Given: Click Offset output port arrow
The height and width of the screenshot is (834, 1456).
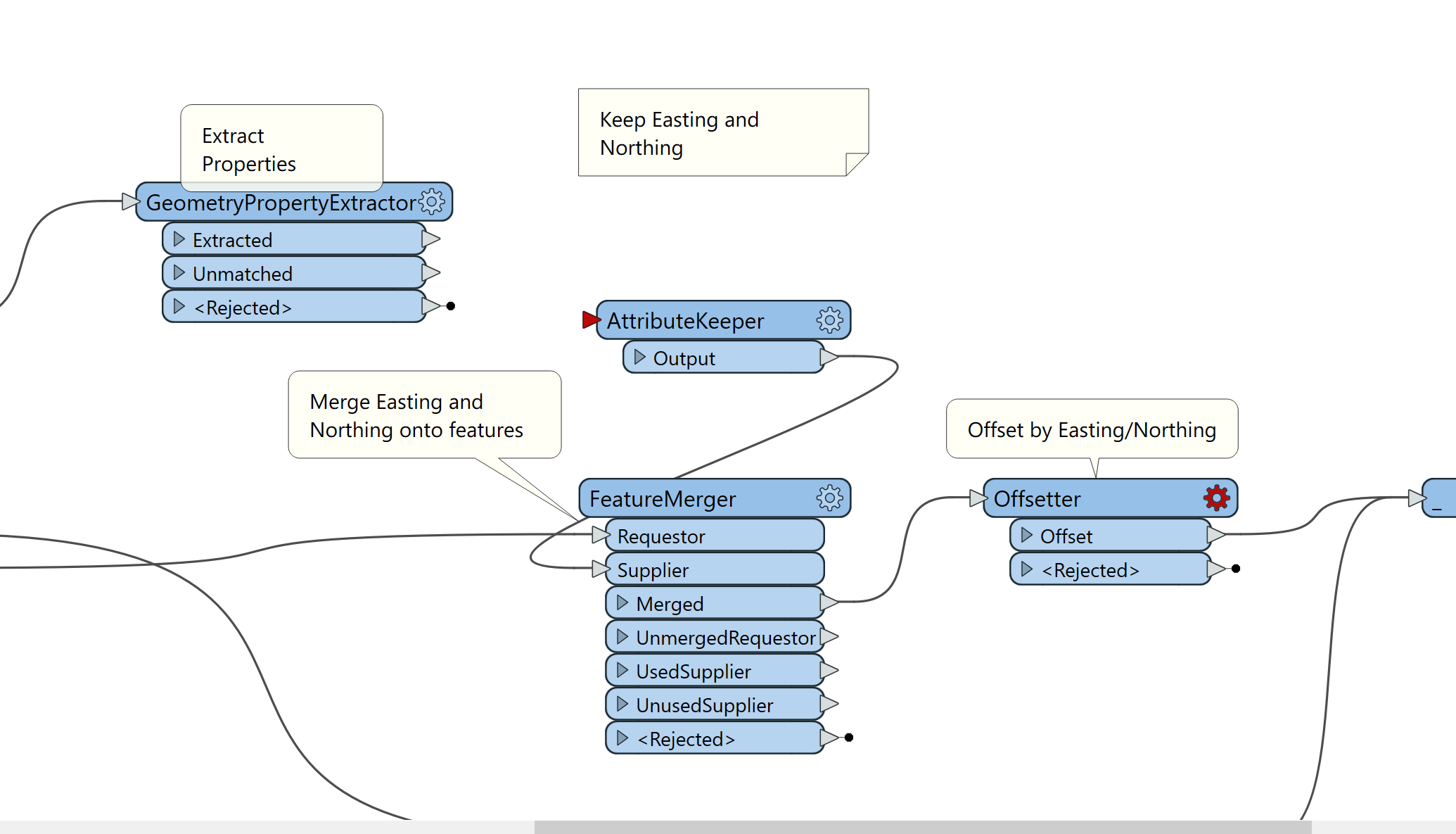Looking at the screenshot, I should tap(1216, 535).
